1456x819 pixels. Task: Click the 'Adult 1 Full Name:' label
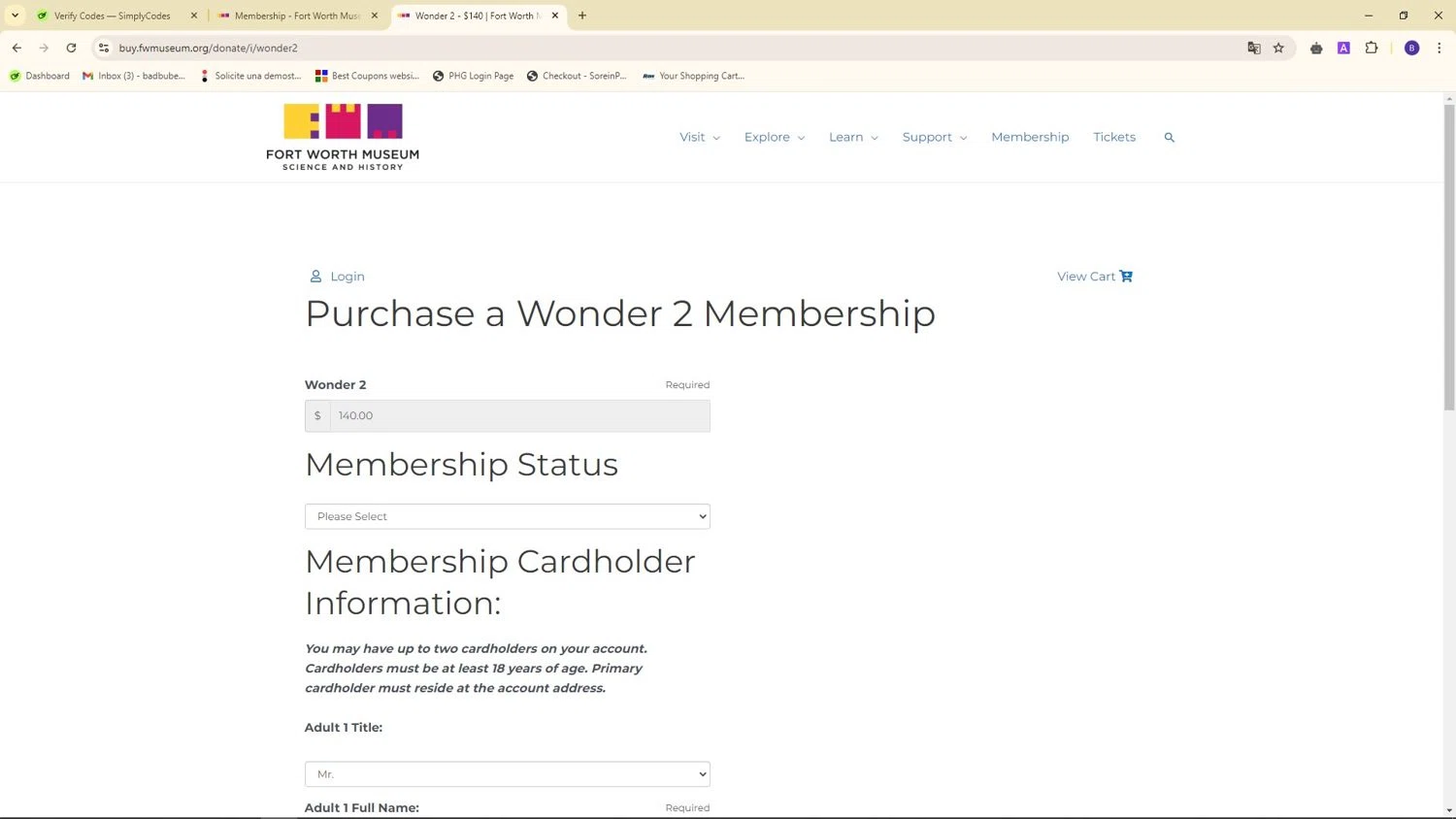pyautogui.click(x=362, y=807)
